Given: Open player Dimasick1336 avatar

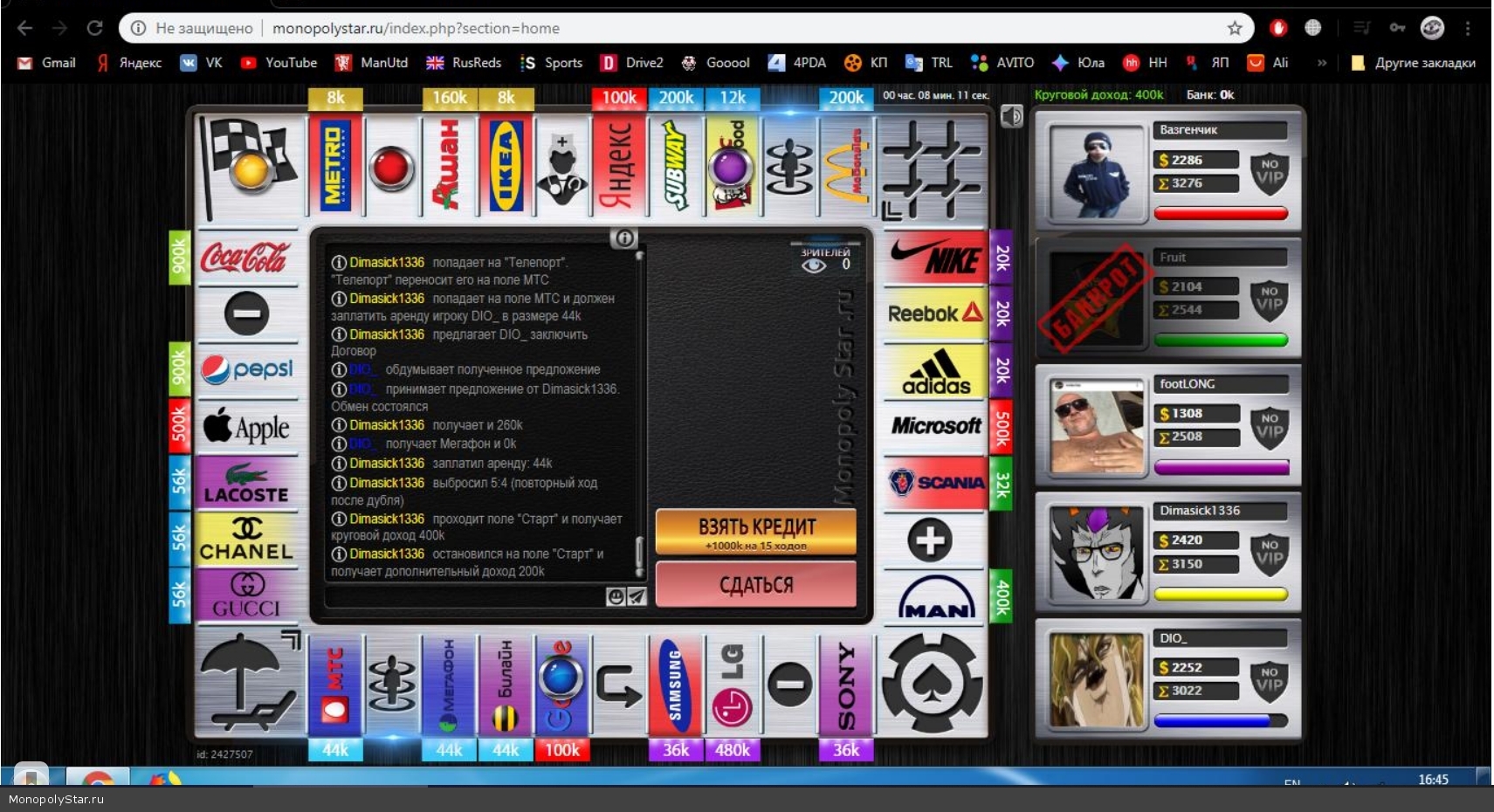Looking at the screenshot, I should [x=1097, y=553].
